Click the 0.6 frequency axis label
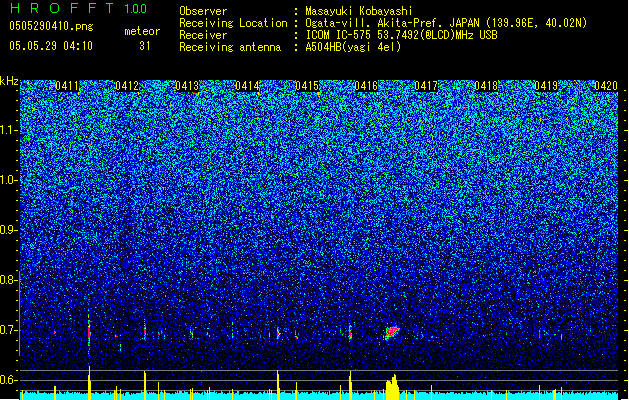This screenshot has height=400, width=629. pyautogui.click(x=8, y=380)
